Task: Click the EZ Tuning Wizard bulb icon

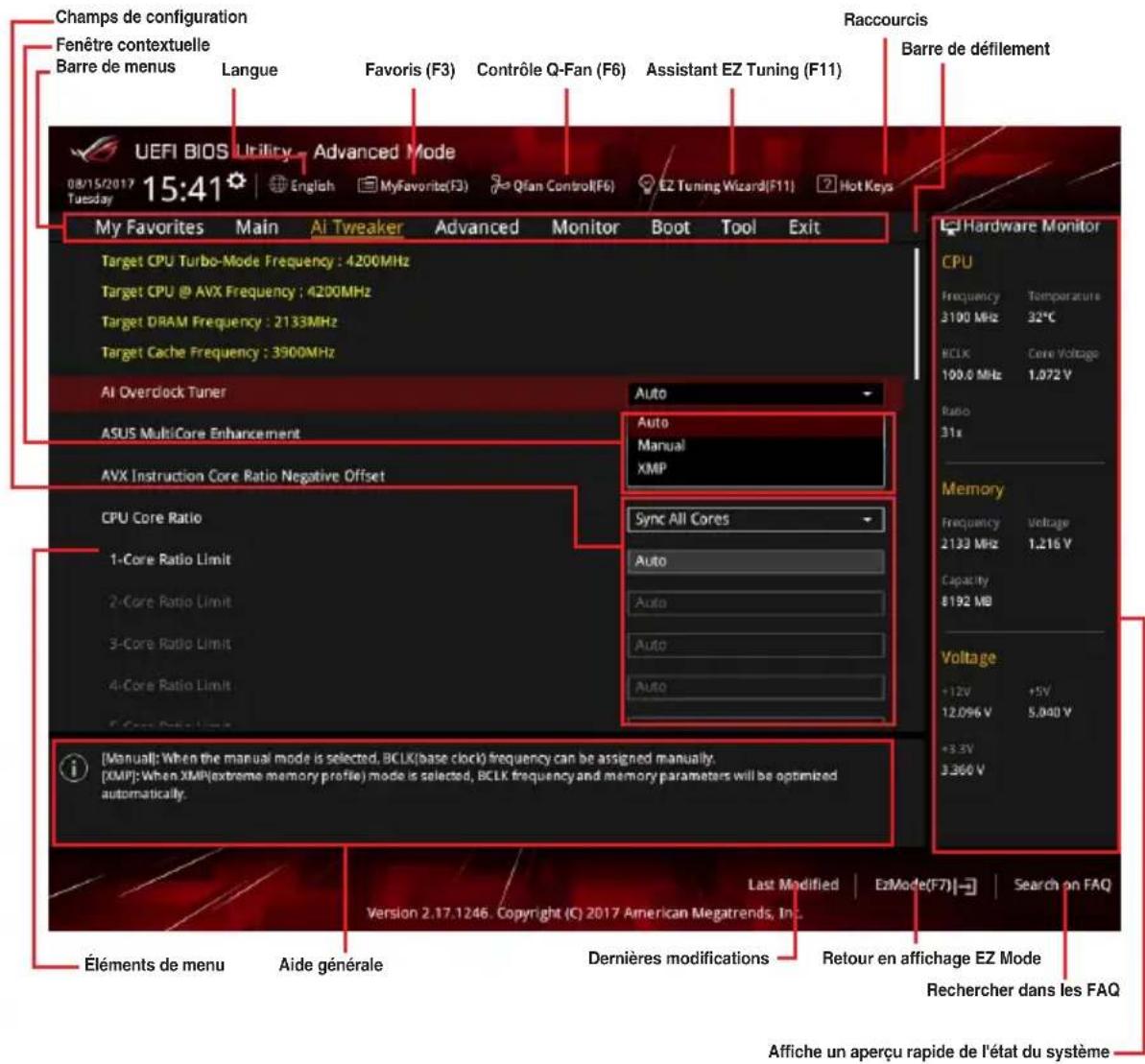Action: pos(646,184)
